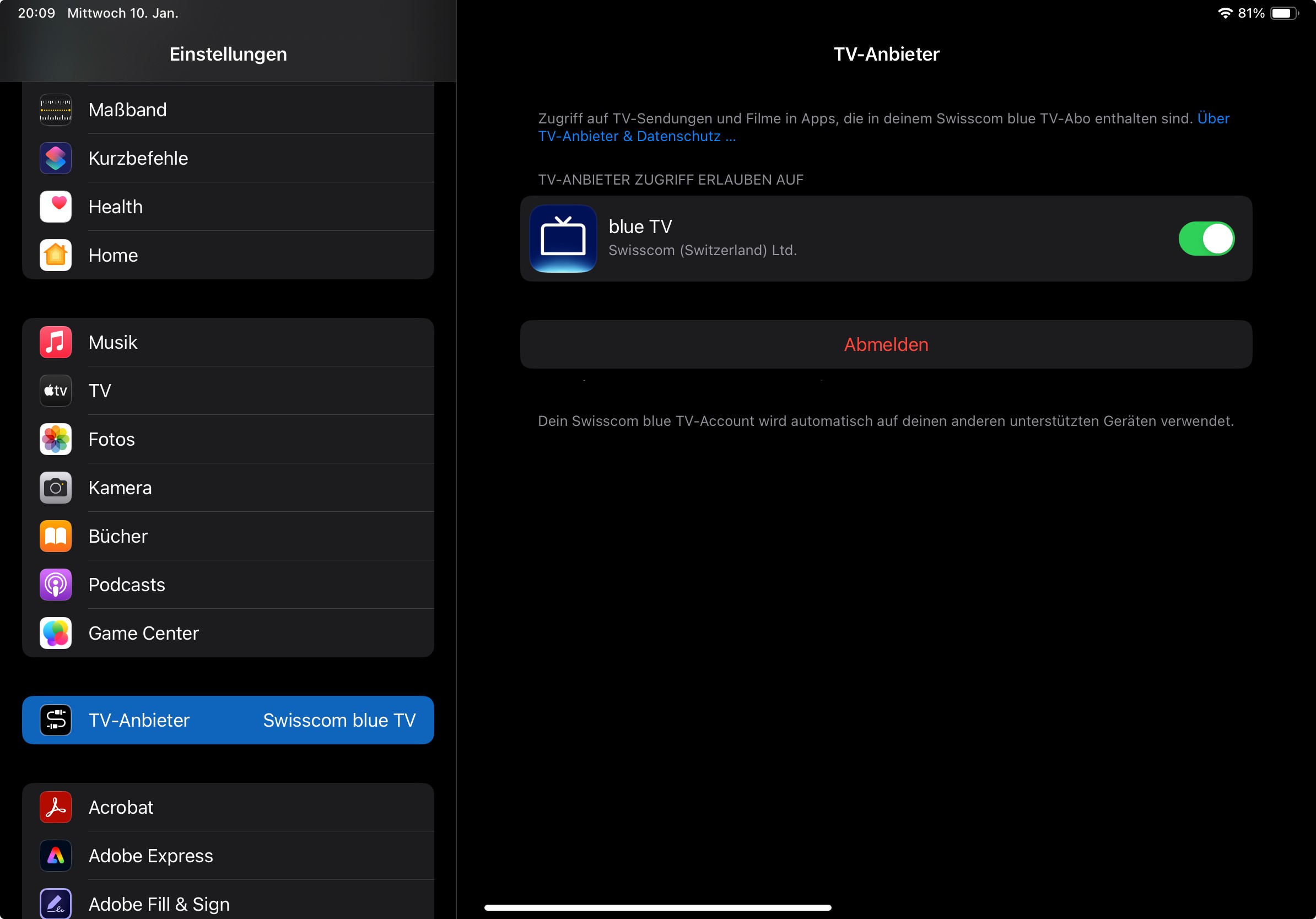
Task: Tap the Kamera settings icon
Action: 56,488
